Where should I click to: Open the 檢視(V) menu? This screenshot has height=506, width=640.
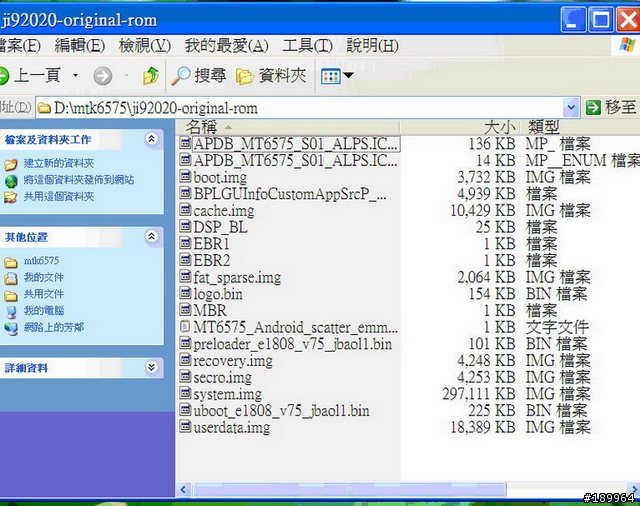[x=145, y=45]
